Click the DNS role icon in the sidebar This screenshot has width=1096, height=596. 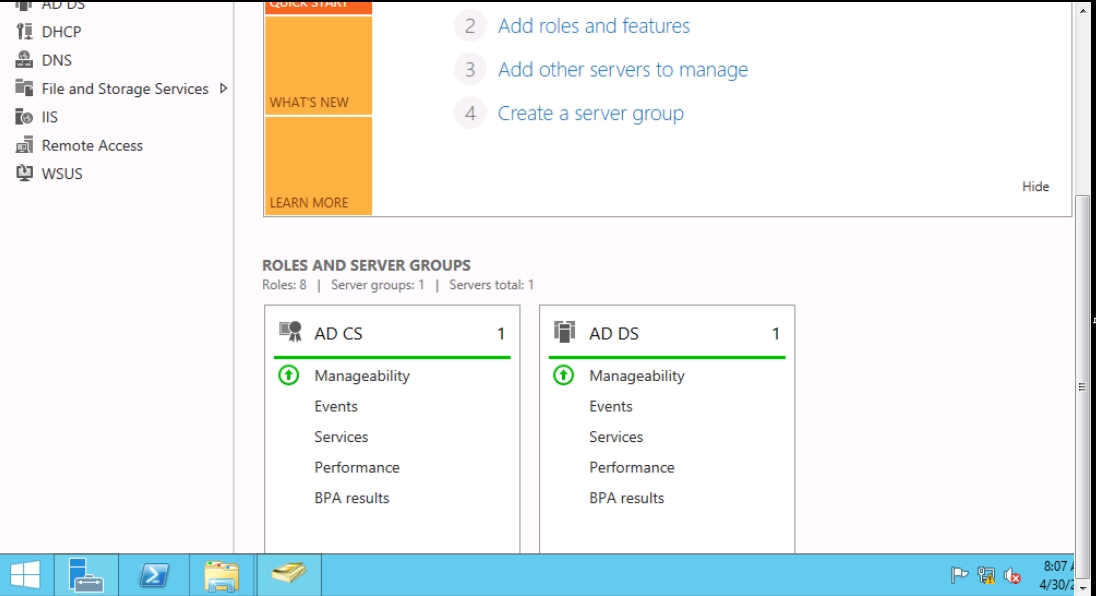point(24,60)
